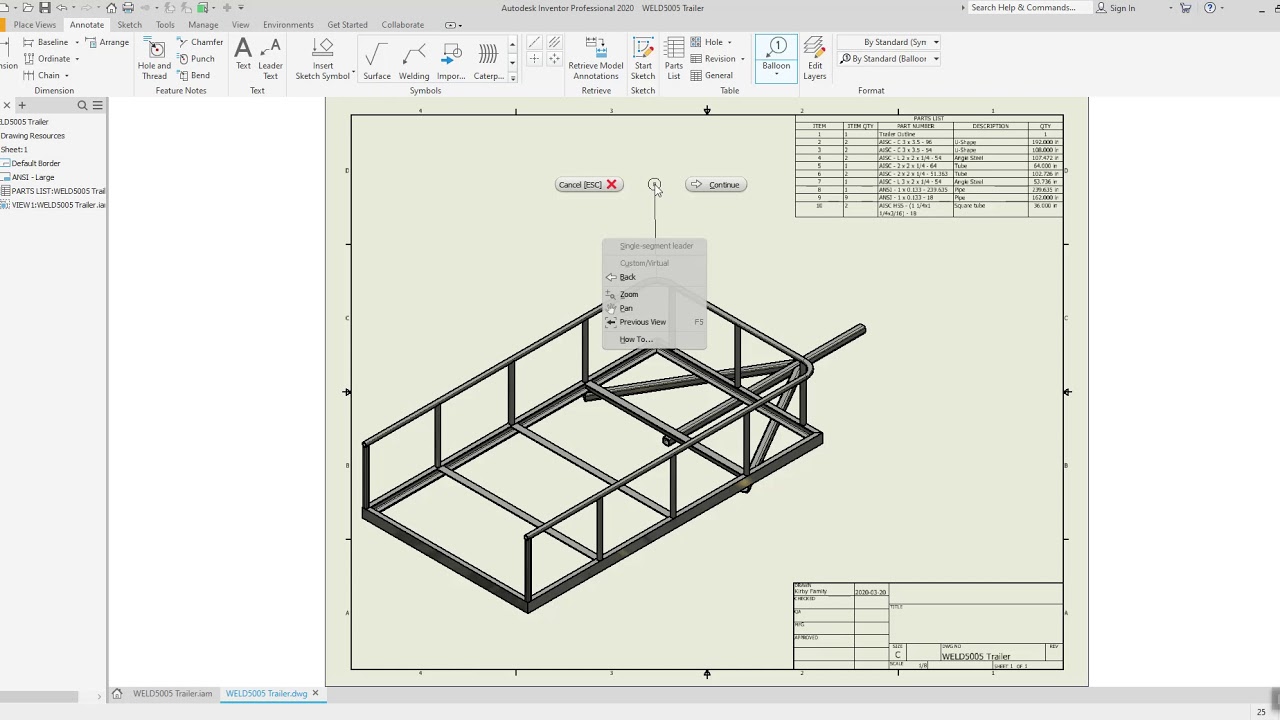Open the shopping cart icon in title bar
Screen dimensions: 1280x720
pyautogui.click(x=1186, y=8)
